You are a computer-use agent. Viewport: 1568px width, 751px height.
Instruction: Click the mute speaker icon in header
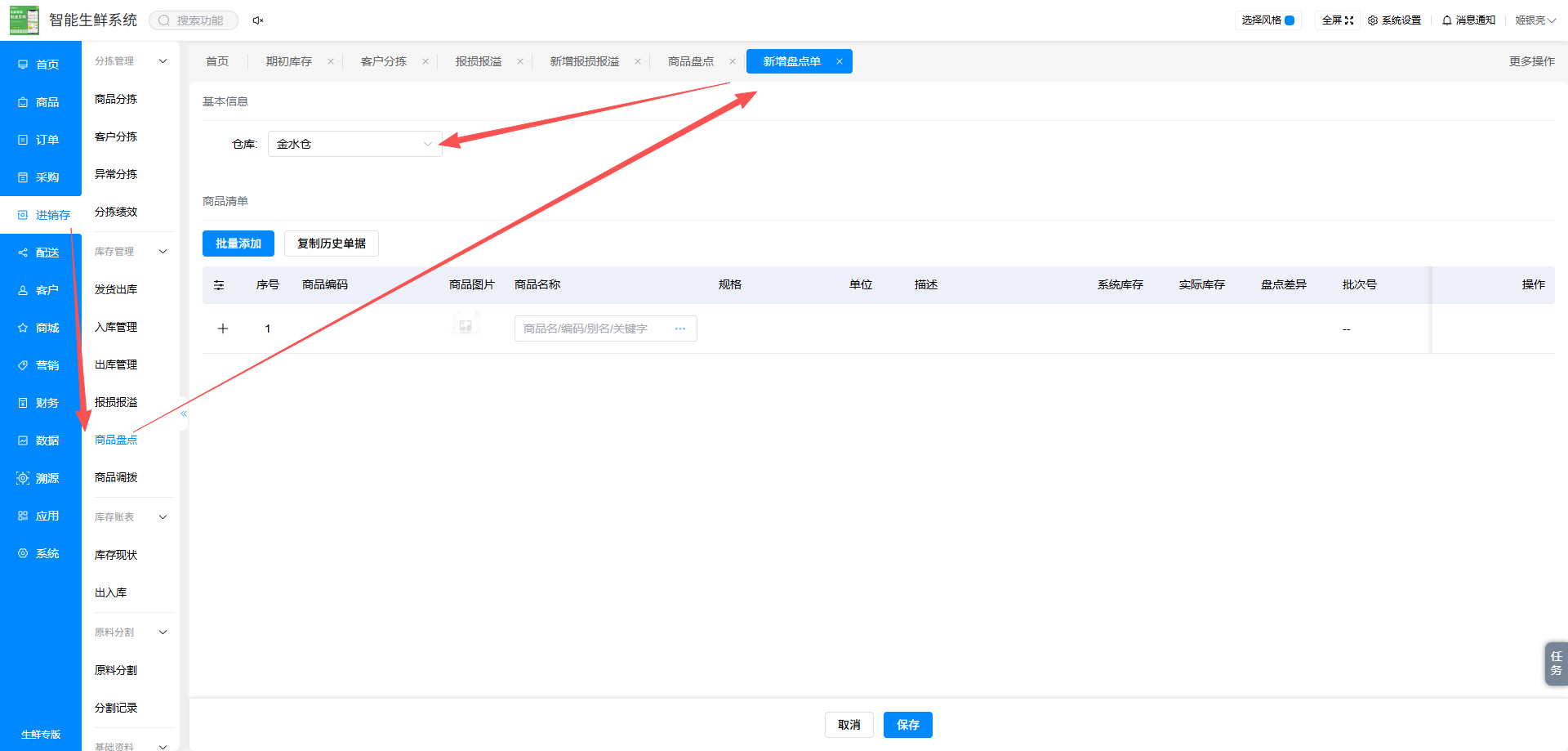[258, 20]
